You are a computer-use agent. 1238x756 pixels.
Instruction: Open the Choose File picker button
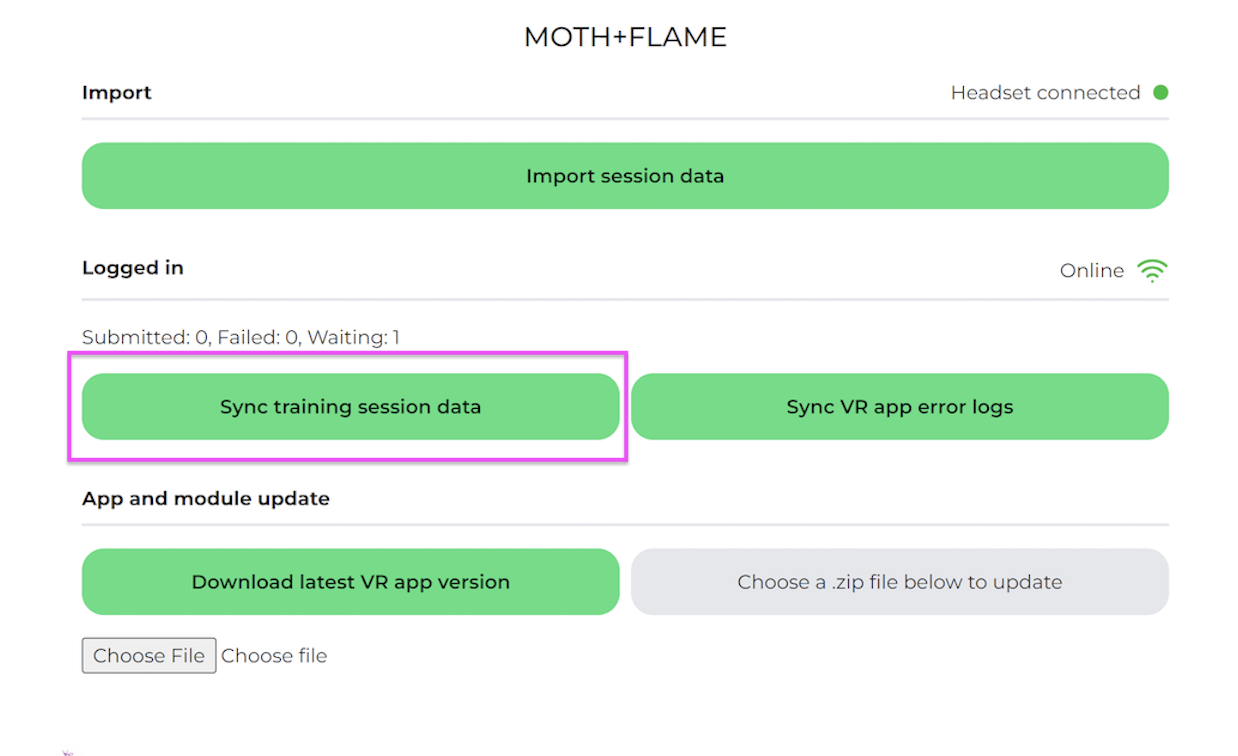coord(149,656)
